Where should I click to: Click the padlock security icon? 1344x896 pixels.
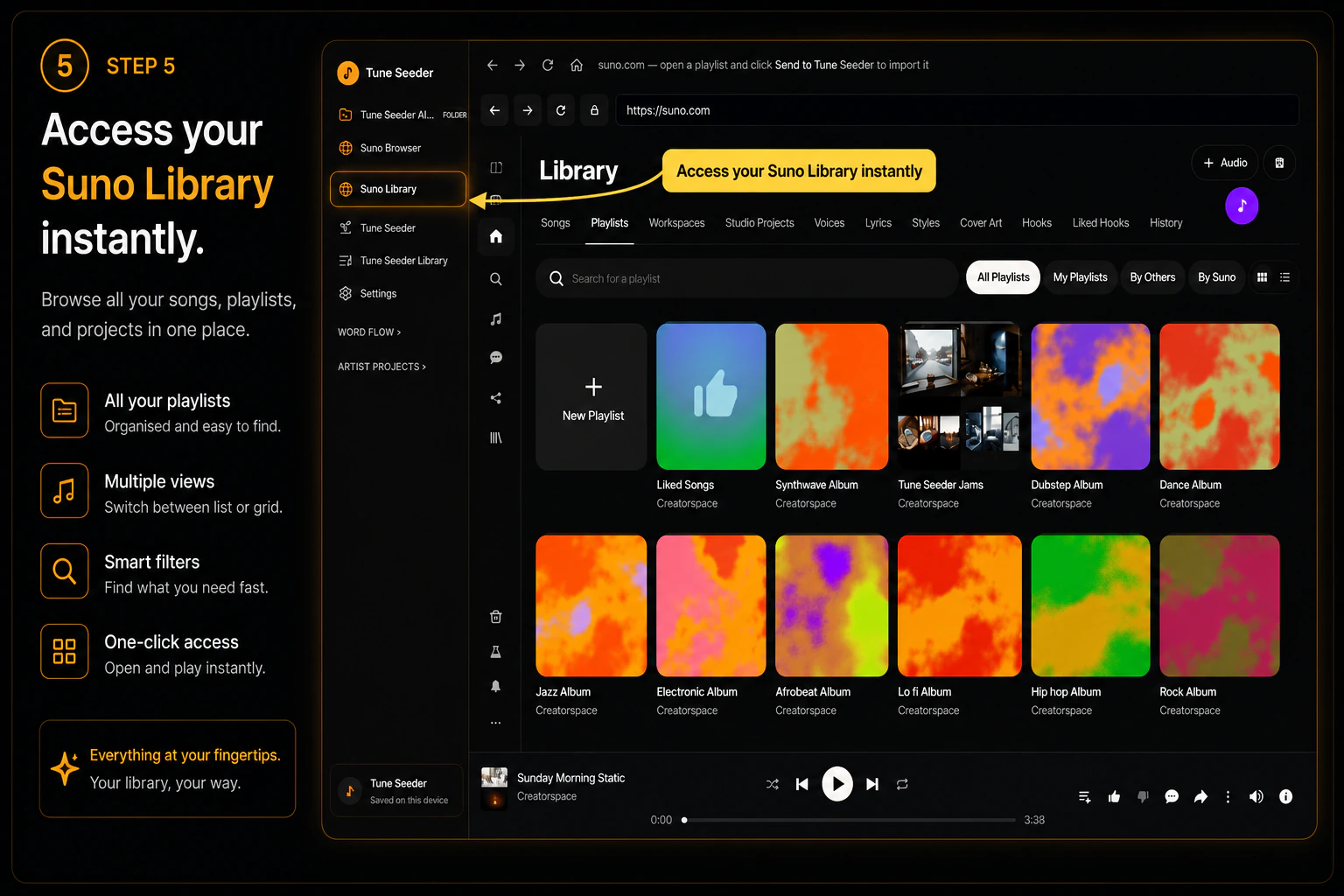[x=594, y=110]
